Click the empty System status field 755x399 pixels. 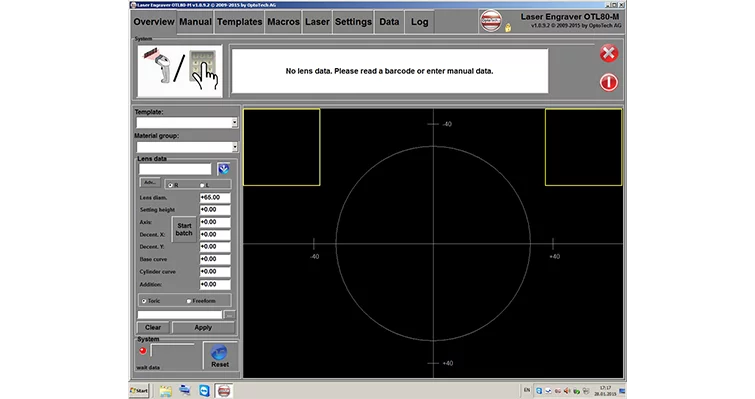173,350
